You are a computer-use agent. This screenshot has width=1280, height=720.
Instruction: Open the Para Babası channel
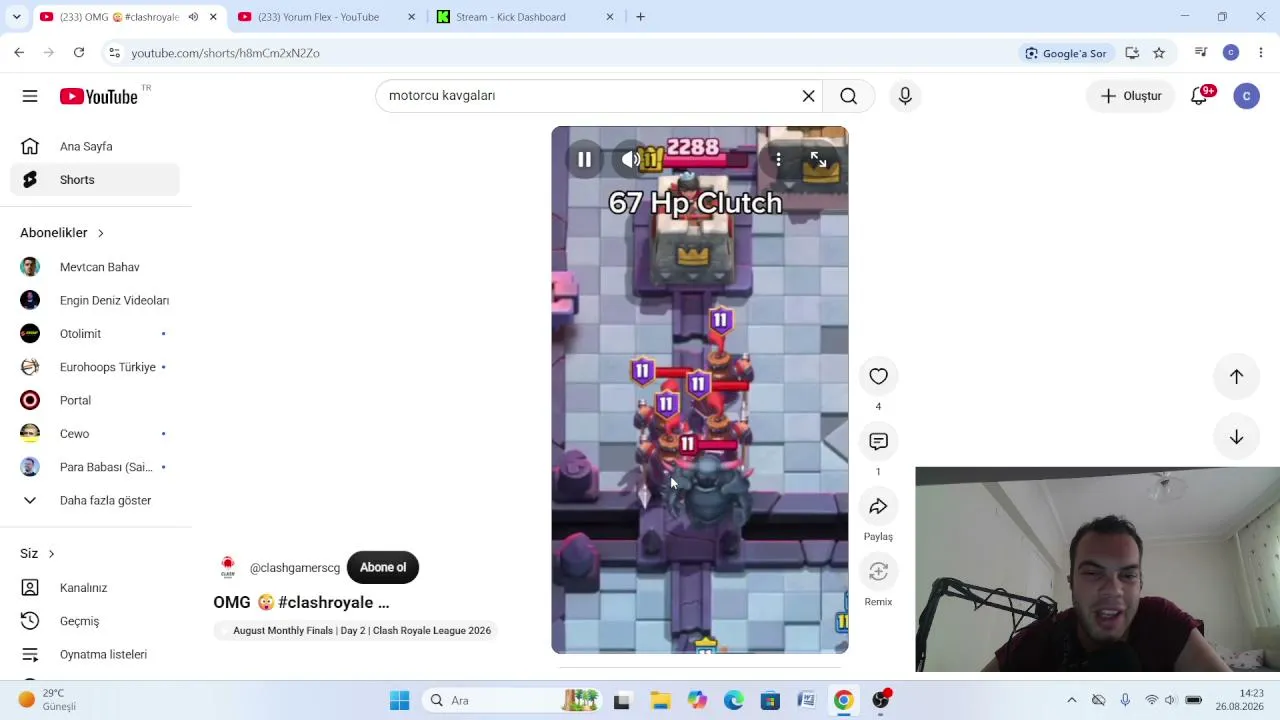point(96,467)
